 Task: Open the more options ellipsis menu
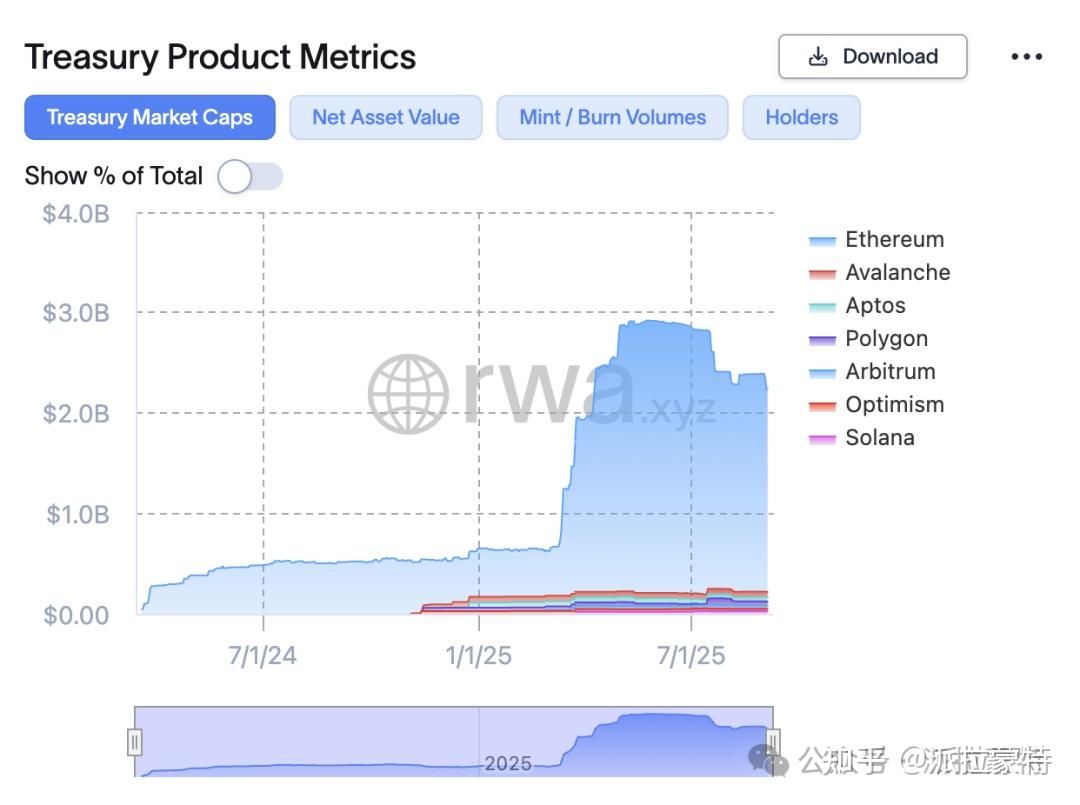coord(1027,57)
